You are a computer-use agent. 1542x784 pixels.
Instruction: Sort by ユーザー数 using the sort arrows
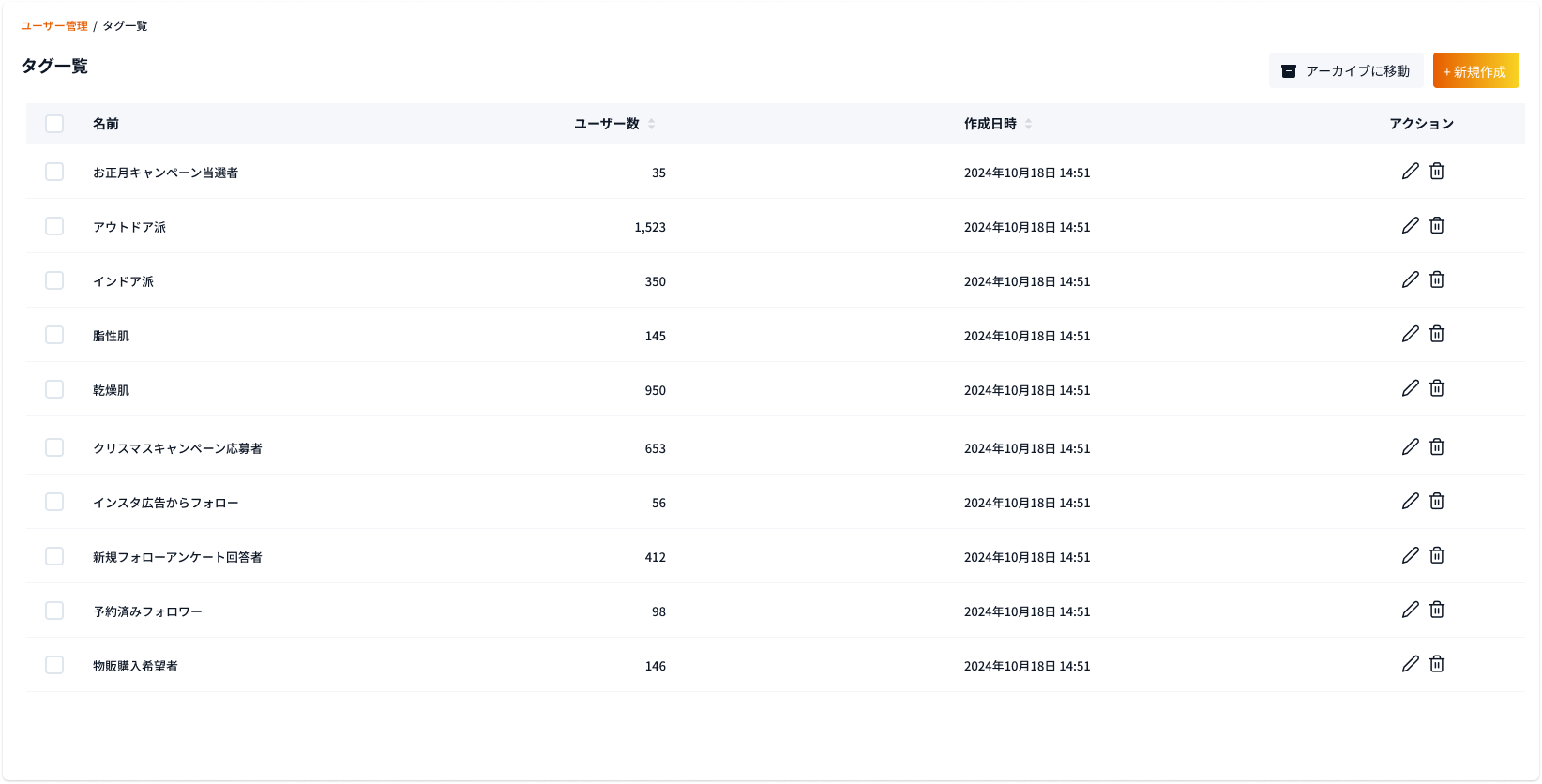652,124
